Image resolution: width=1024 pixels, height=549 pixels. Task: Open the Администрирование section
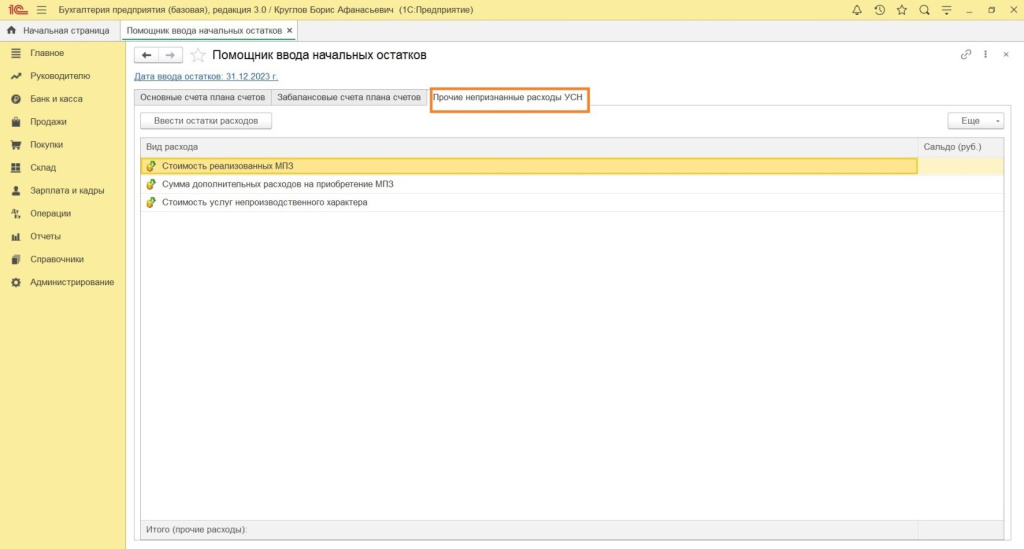click(x=71, y=282)
